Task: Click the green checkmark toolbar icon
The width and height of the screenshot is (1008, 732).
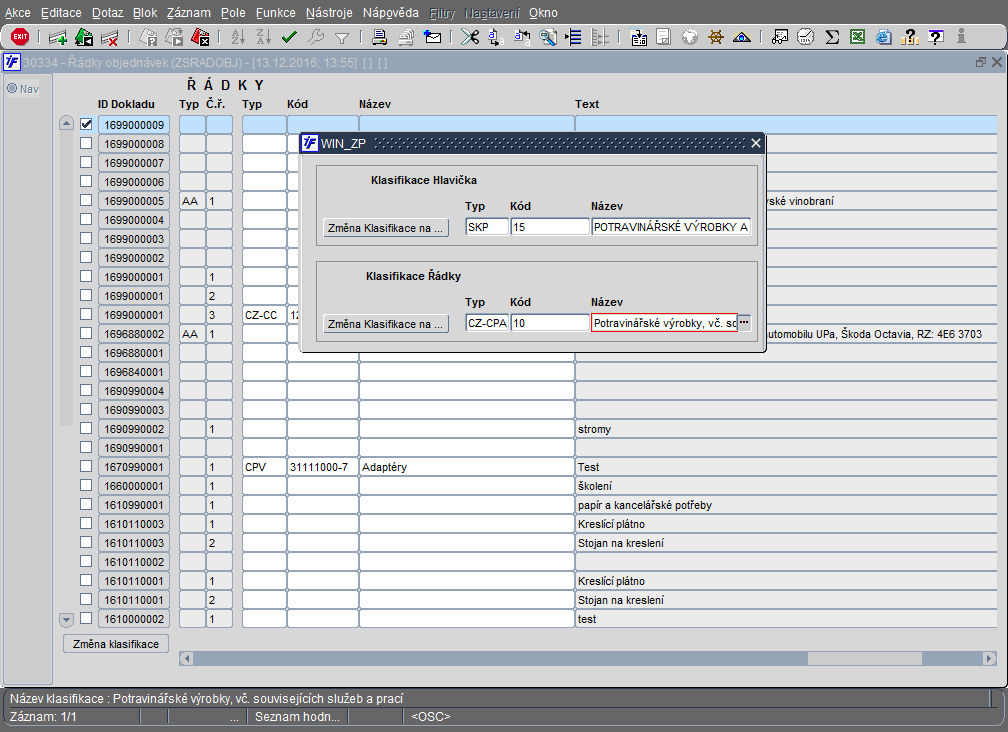Action: (290, 38)
